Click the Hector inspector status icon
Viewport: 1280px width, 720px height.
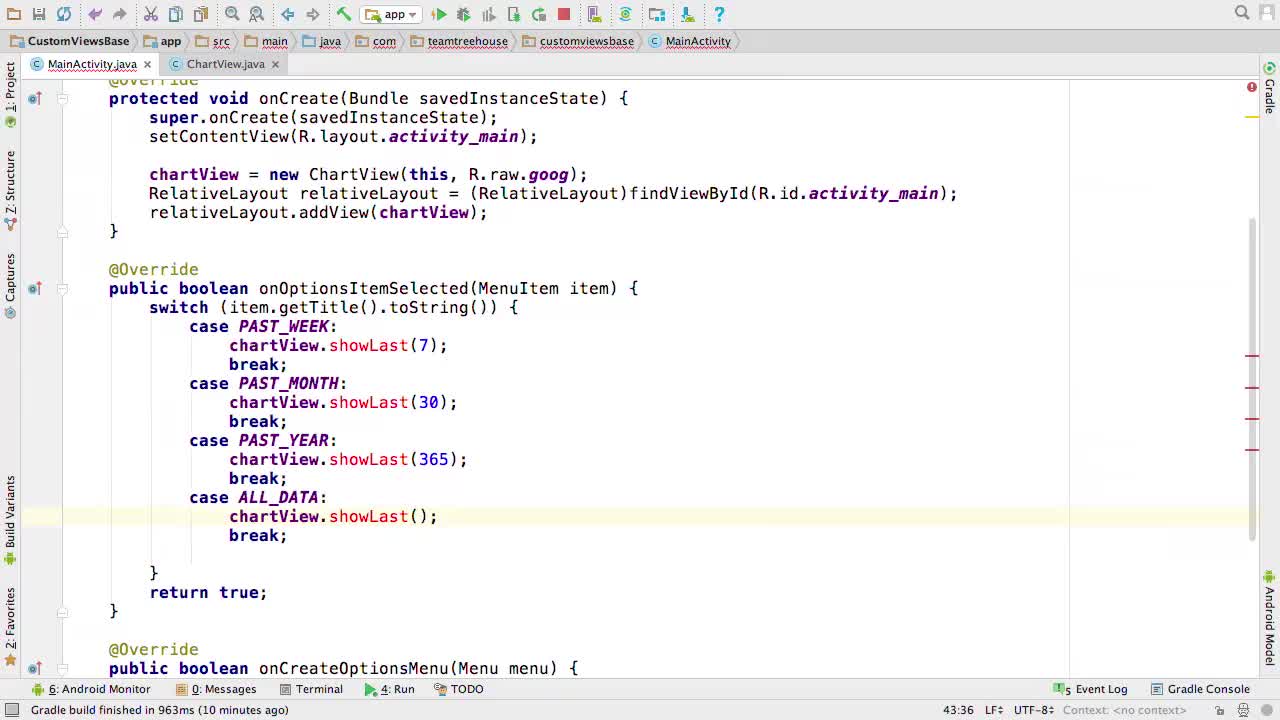1245,710
